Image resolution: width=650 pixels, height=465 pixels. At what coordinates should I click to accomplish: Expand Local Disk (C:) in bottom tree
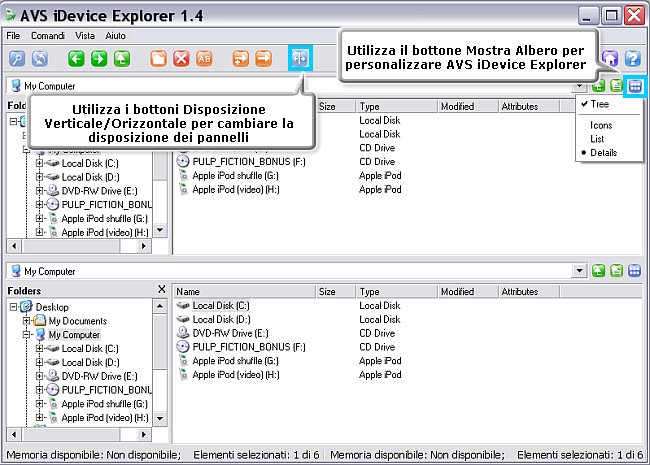tap(39, 349)
